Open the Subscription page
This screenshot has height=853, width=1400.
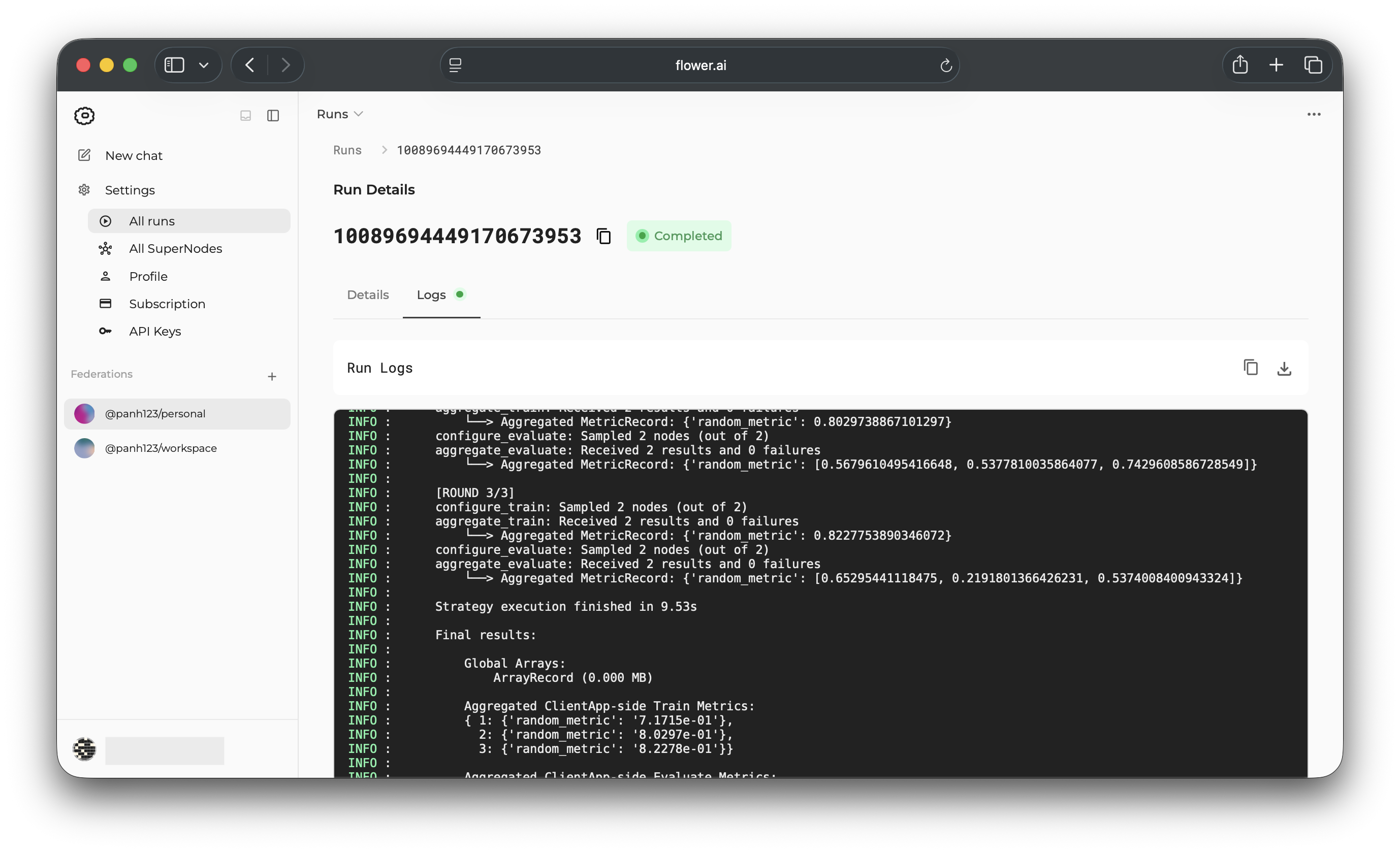(x=188, y=304)
